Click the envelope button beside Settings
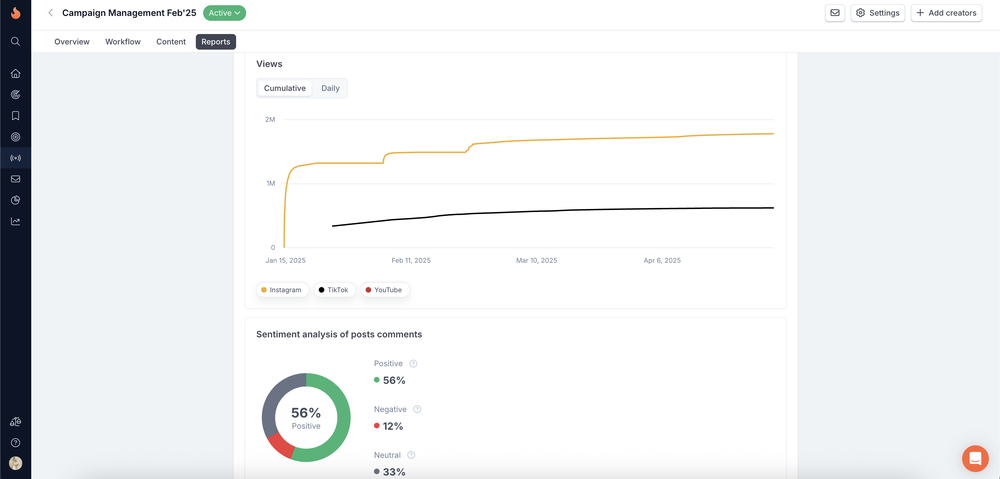Screen dimensions: 1000x479 click(835, 13)
